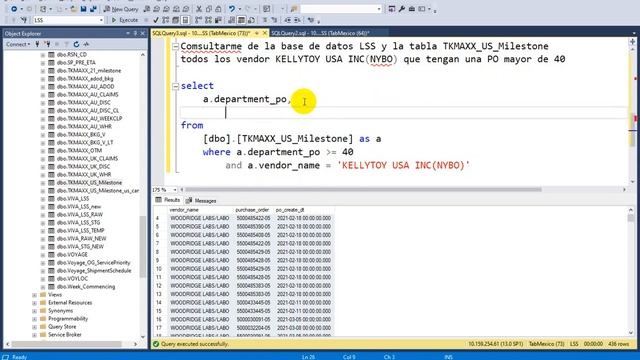This screenshot has width=640, height=360.
Task: Click the table name [TKMAXX_US_Milestone] in query
Action: point(295,139)
